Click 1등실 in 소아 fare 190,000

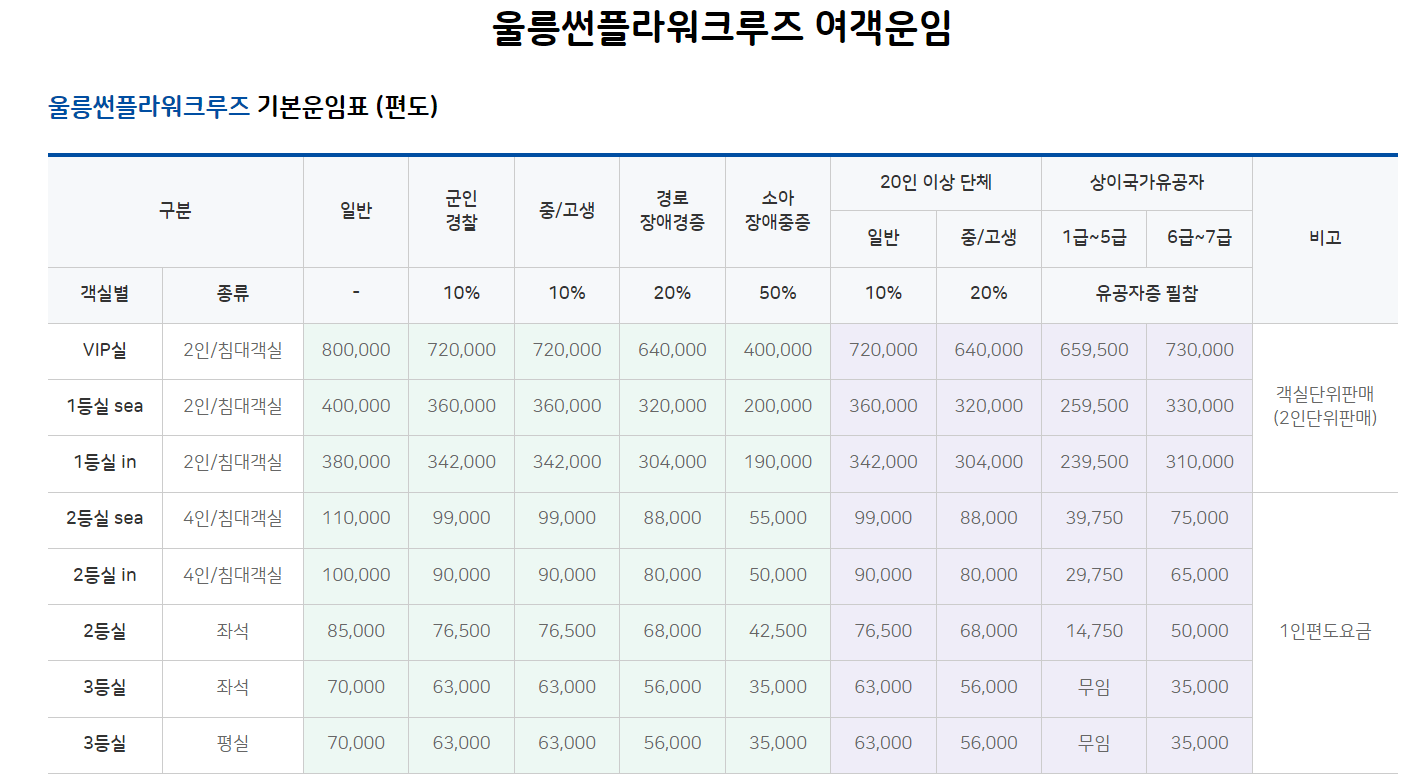(778, 462)
